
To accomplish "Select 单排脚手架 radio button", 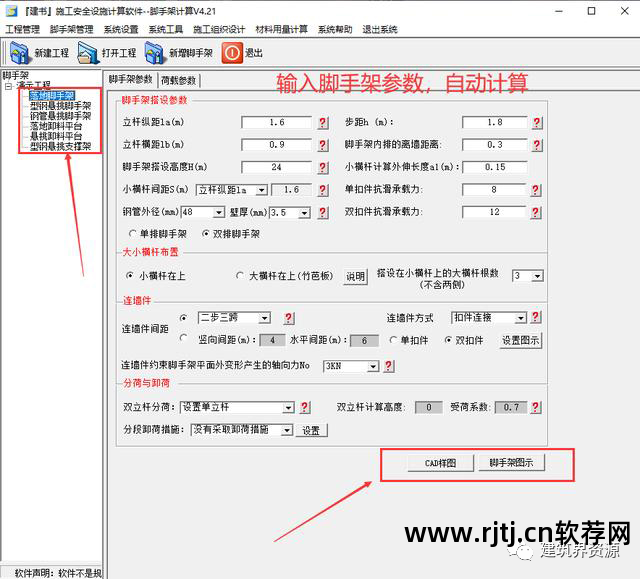I will pos(132,234).
